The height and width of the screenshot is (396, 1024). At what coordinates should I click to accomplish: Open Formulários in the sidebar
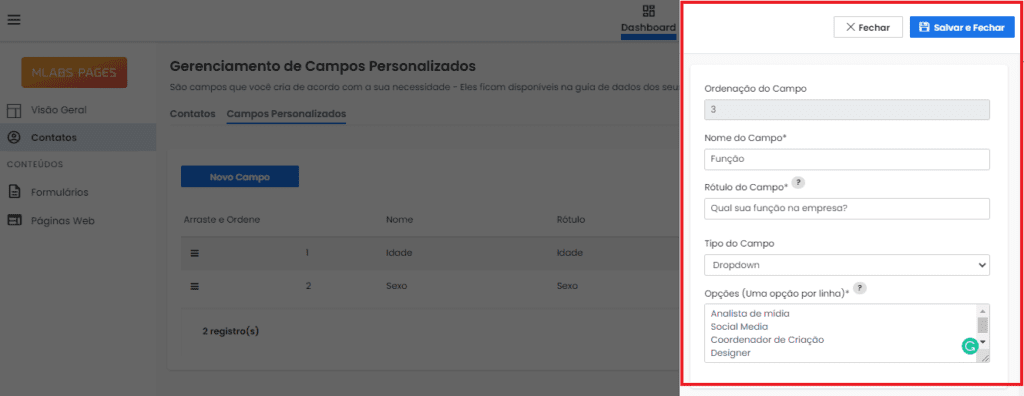pos(59,192)
